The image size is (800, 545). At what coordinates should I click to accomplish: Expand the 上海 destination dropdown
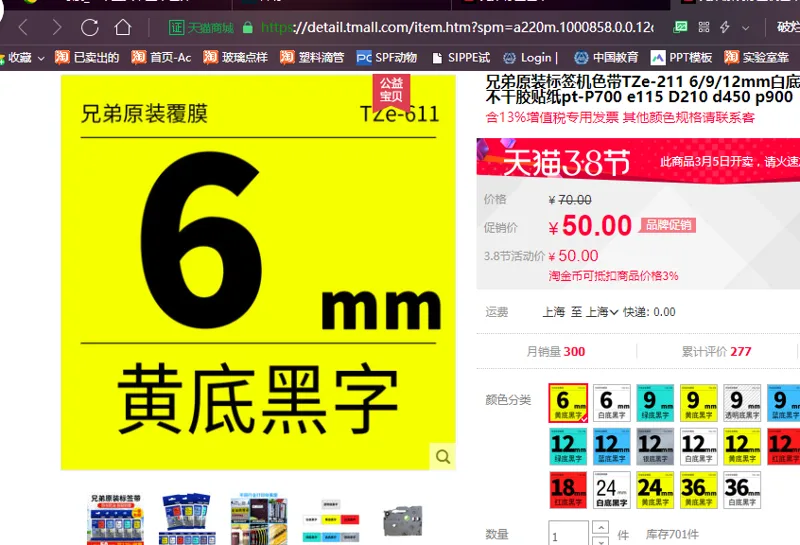pyautogui.click(x=602, y=312)
